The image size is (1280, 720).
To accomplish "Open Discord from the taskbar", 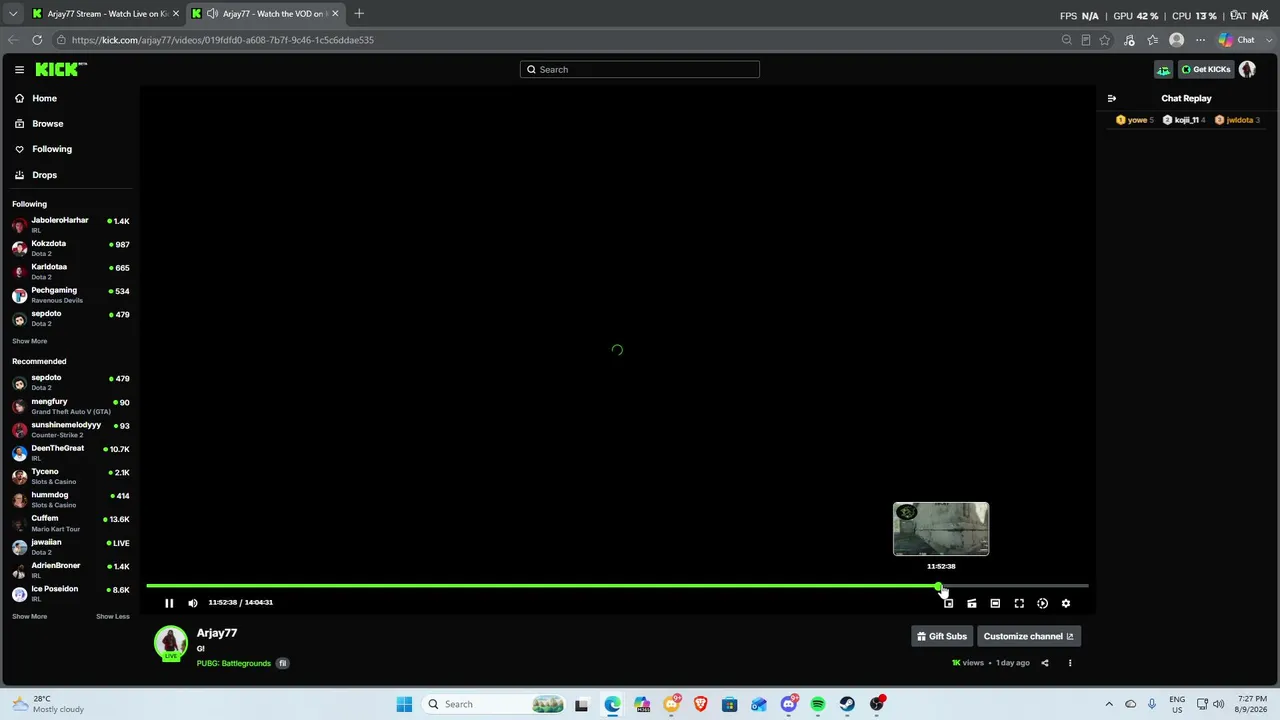I will point(789,704).
